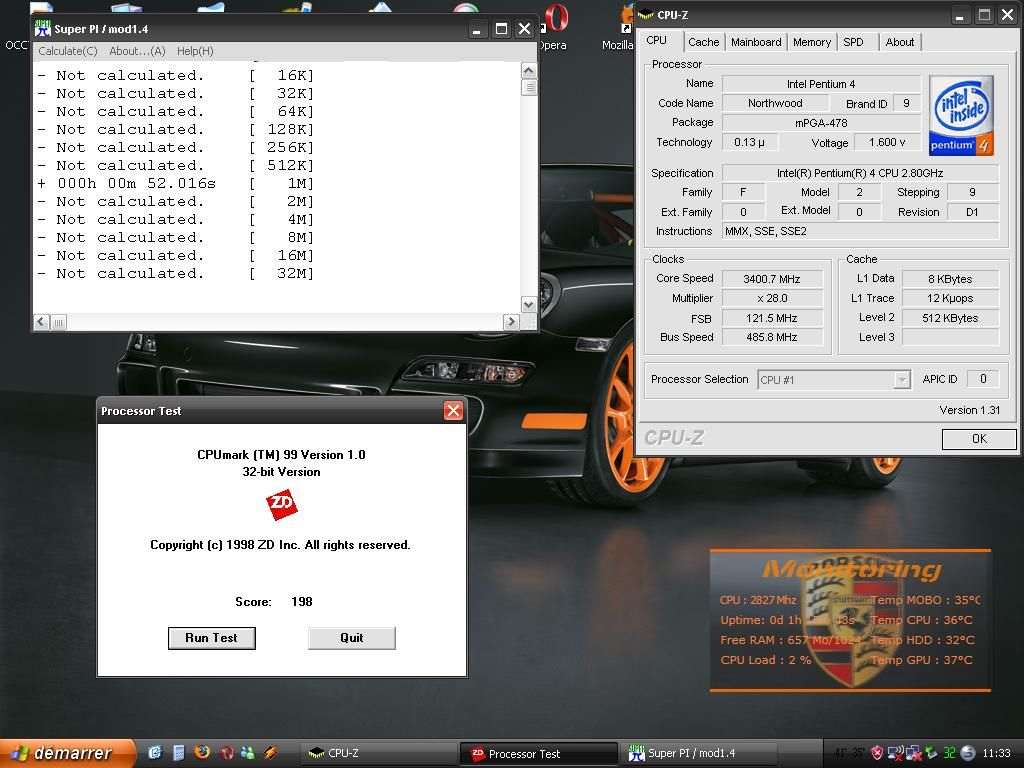Click the CPU-Z title bar chip icon
1024x768 pixels.
click(646, 14)
